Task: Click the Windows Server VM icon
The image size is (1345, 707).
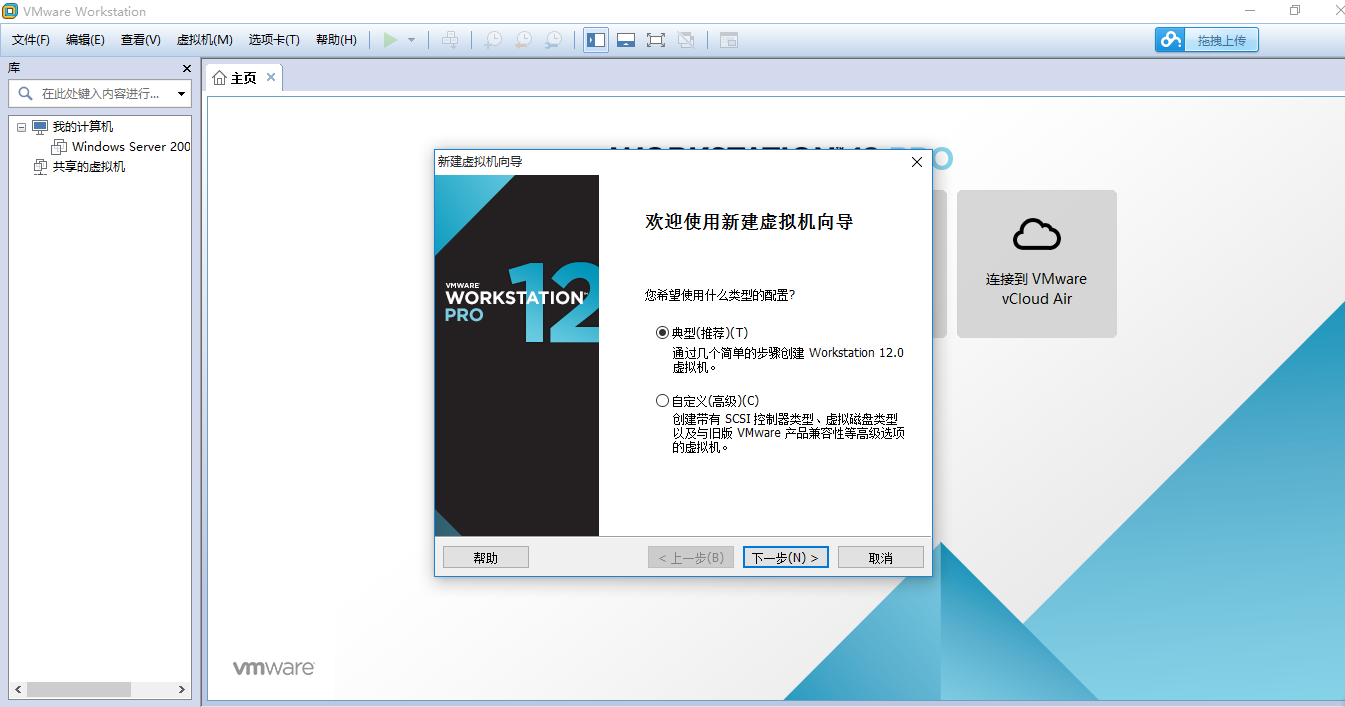Action: 59,147
